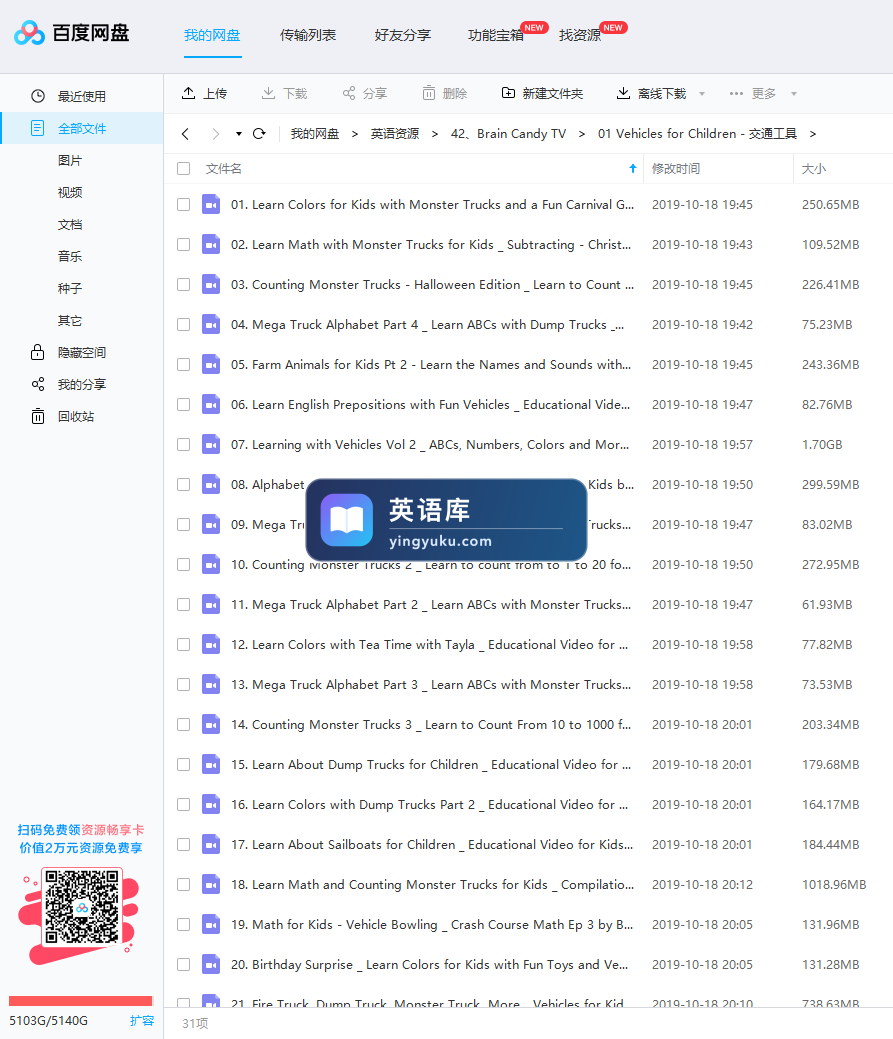Viewport: 893px width, 1039px height.
Task: Expand the 更多 dropdown arrow
Action: [x=794, y=93]
